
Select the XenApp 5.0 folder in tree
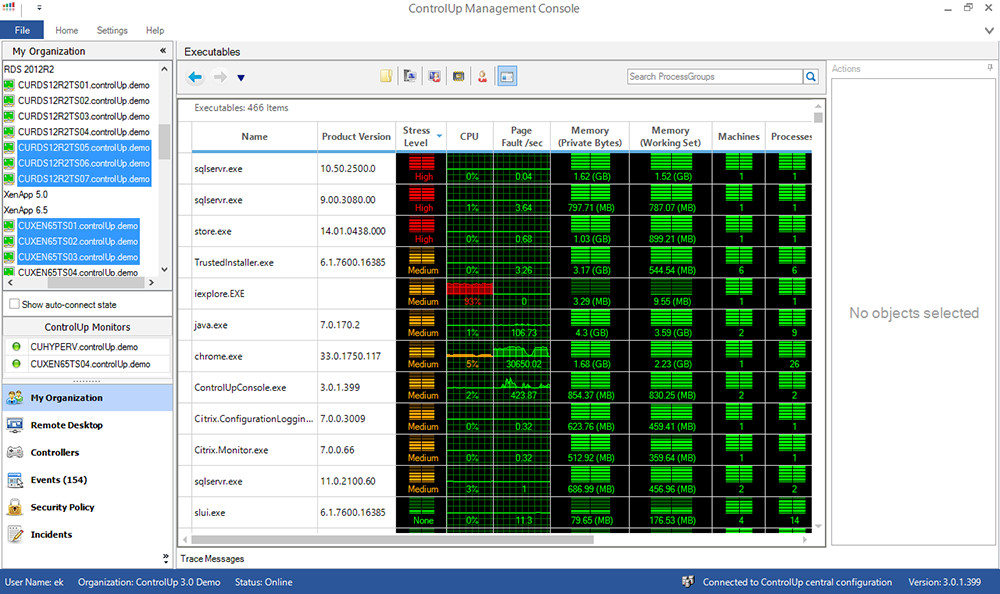[26, 195]
